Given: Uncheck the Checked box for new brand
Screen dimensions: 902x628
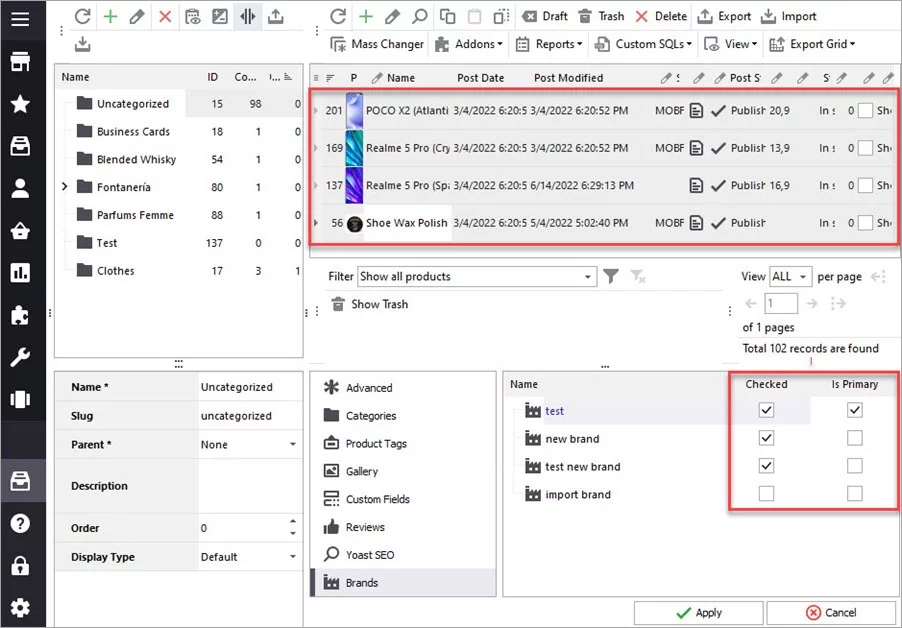Looking at the screenshot, I should (x=766, y=438).
